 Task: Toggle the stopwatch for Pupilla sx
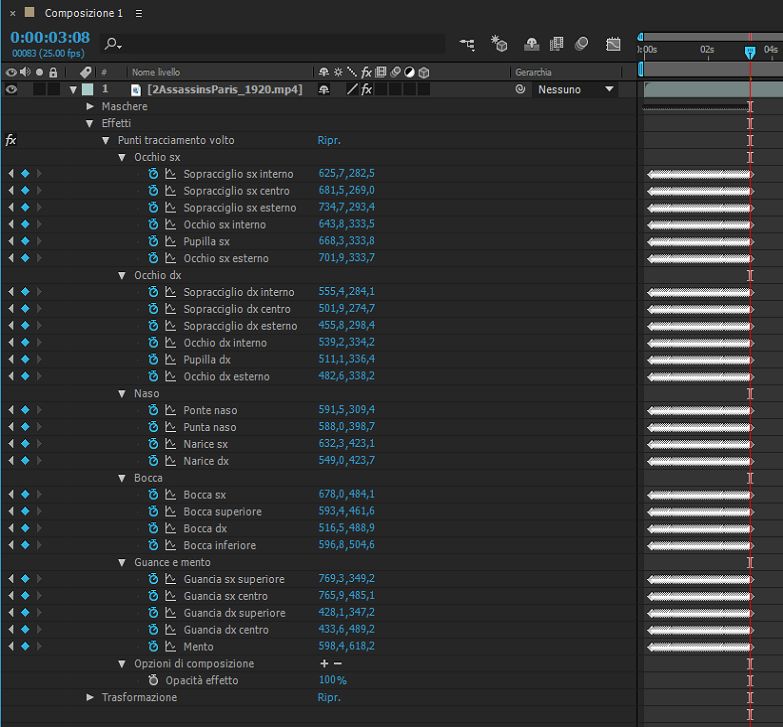(154, 241)
